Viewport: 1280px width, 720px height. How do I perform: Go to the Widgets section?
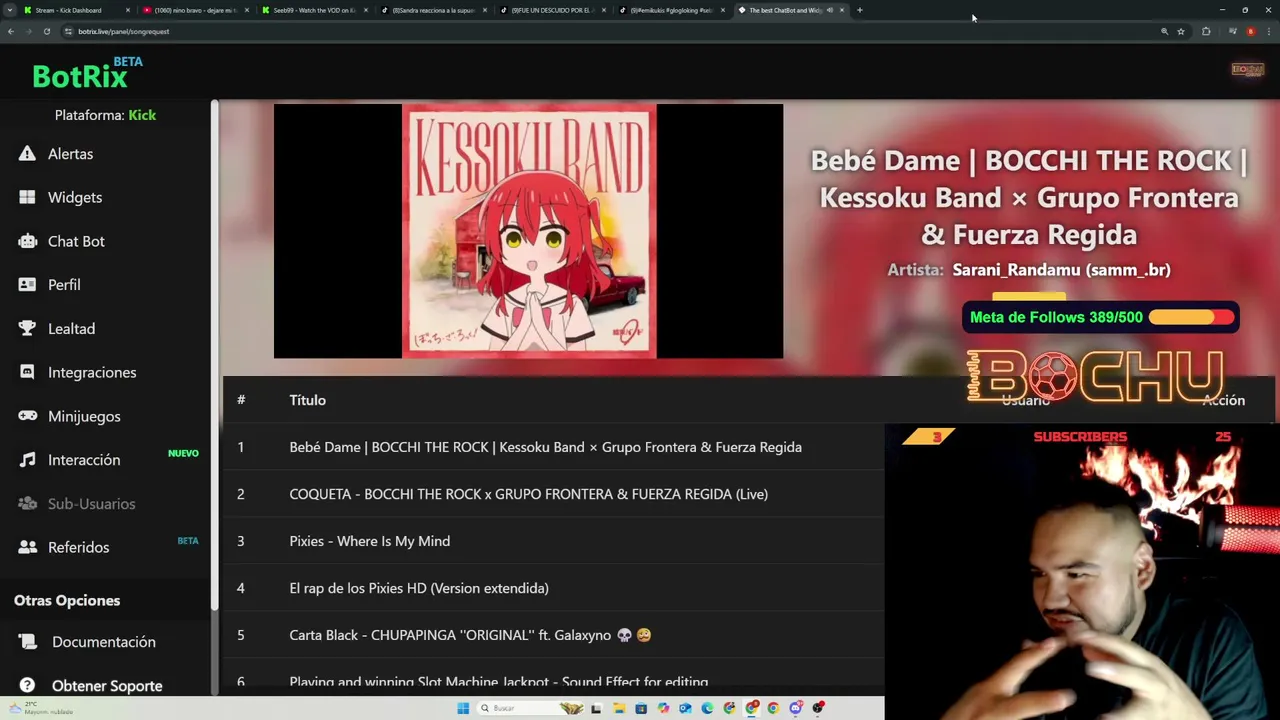75,197
